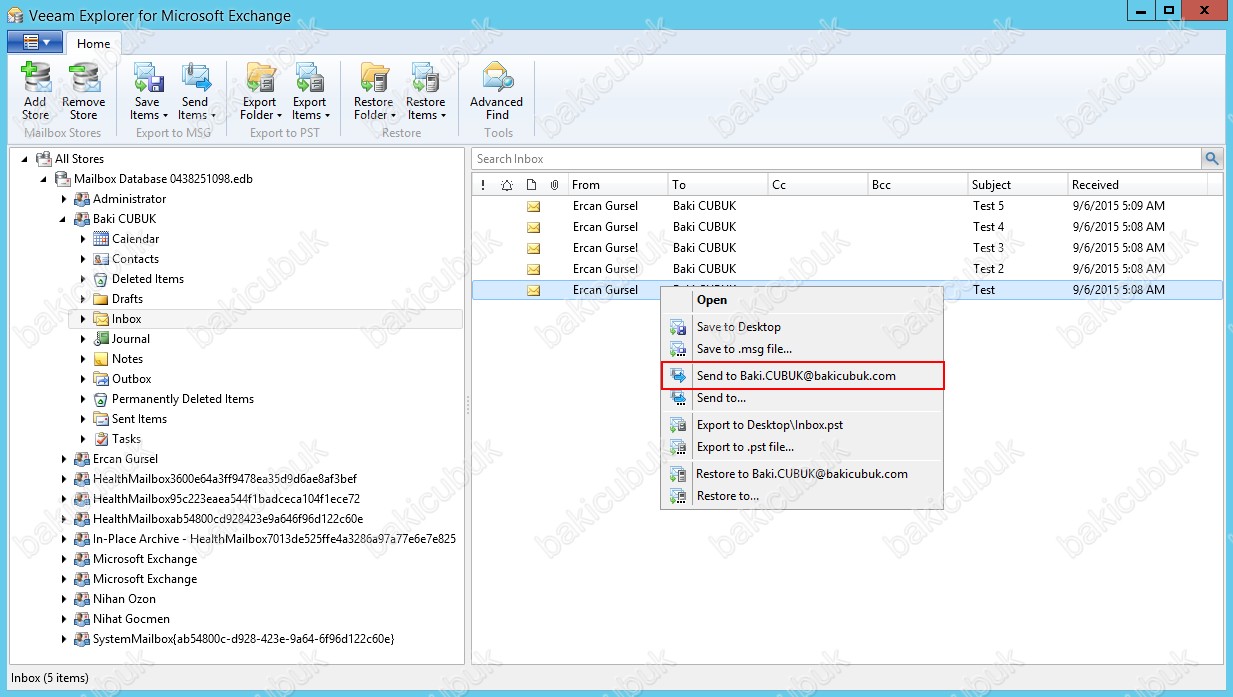The width and height of the screenshot is (1233, 697).
Task: Click the Tasks folder icon
Action: 100,439
